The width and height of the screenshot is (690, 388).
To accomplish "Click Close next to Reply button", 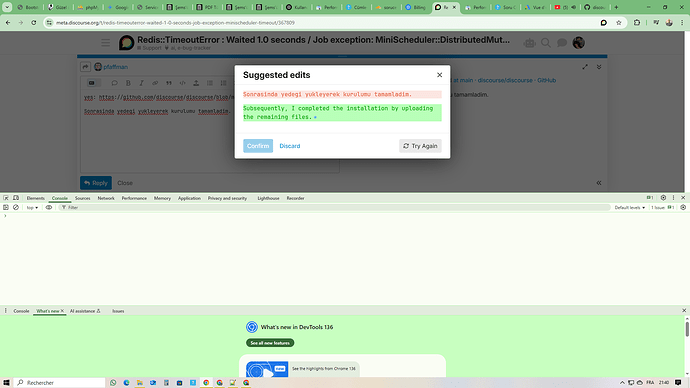I will click(125, 183).
